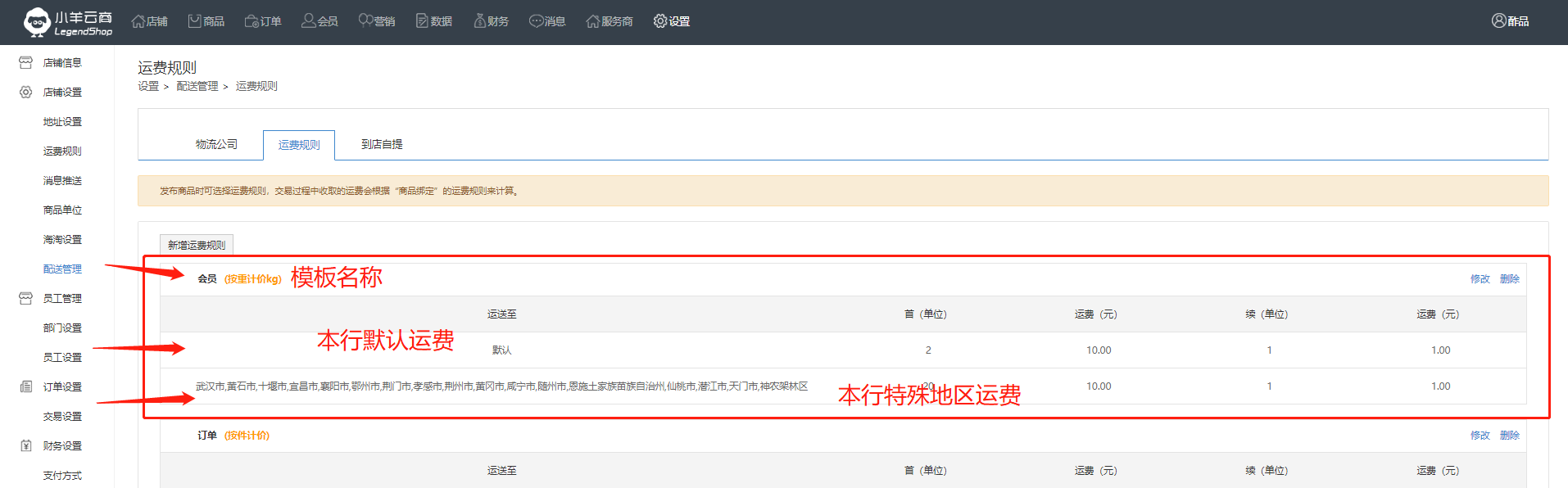Screen dimensions: 1568x488
Task: Click the 酷品 user account icon
Action: pos(1499,21)
